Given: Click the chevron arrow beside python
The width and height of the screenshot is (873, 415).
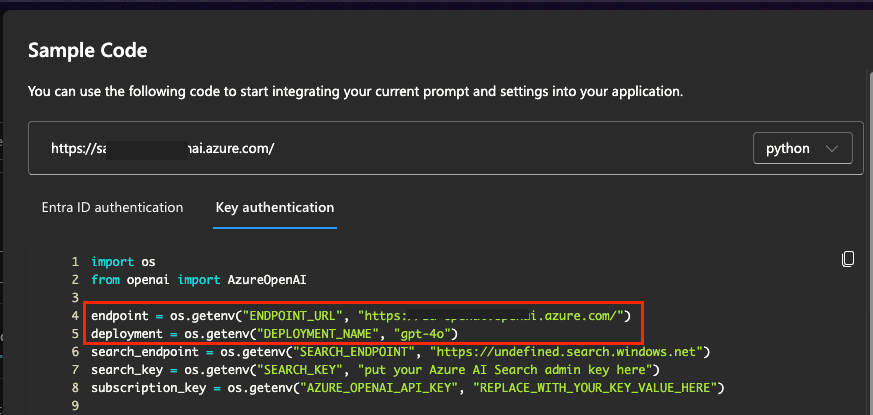Looking at the screenshot, I should tap(832, 148).
